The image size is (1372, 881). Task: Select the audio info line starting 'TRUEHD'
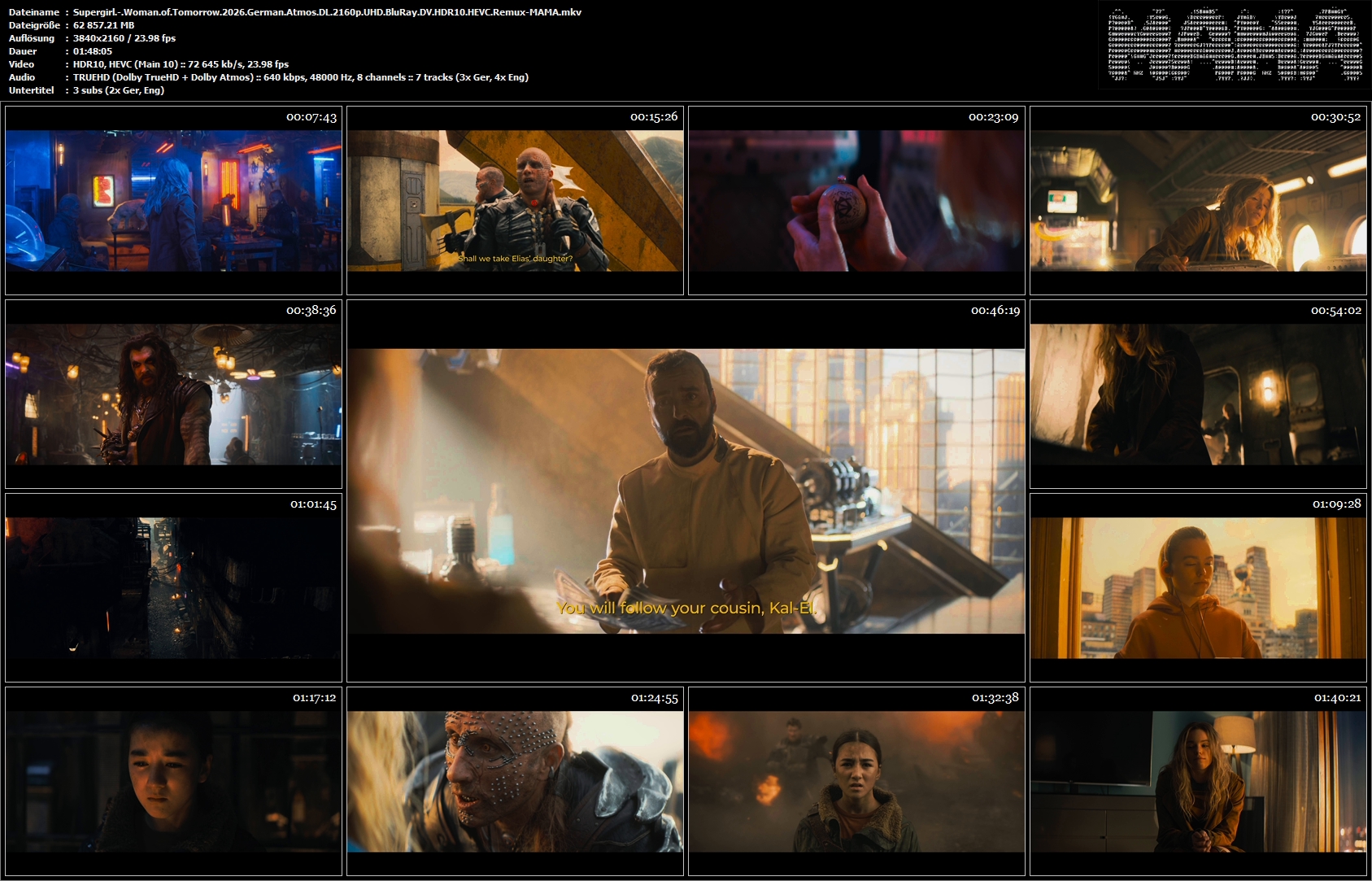[301, 77]
